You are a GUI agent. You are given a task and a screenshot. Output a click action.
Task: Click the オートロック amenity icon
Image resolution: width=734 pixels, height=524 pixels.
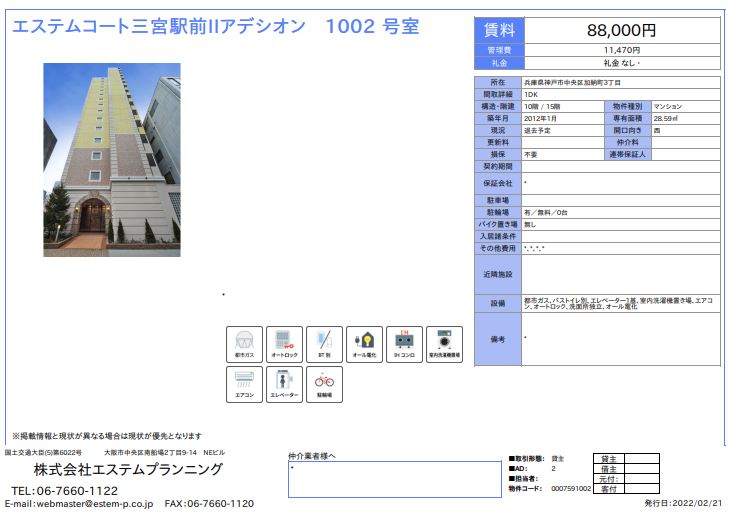click(x=285, y=345)
